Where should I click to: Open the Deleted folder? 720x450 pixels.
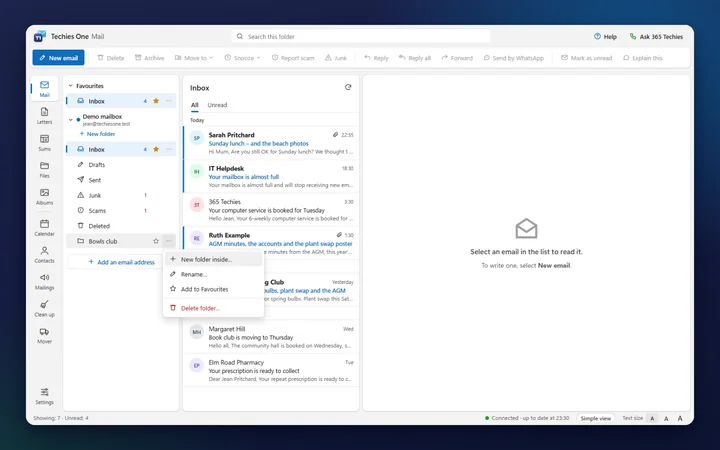point(121,226)
